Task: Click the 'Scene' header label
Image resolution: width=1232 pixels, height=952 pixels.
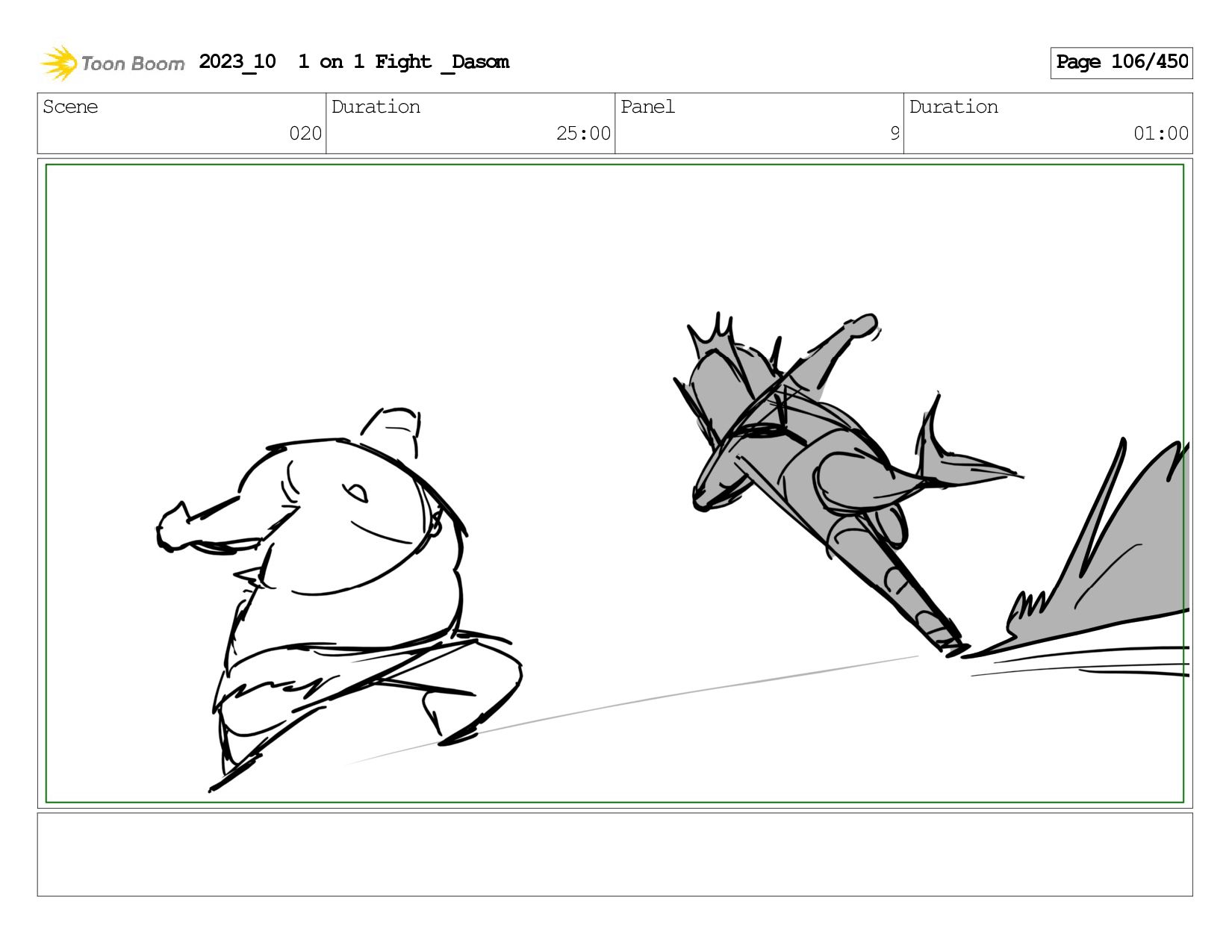Action: pos(70,107)
